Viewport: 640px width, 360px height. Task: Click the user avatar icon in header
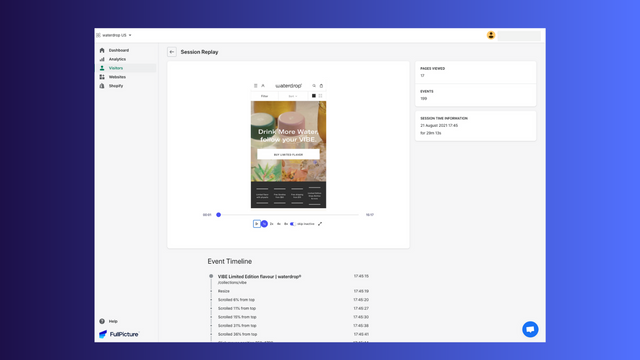(491, 36)
